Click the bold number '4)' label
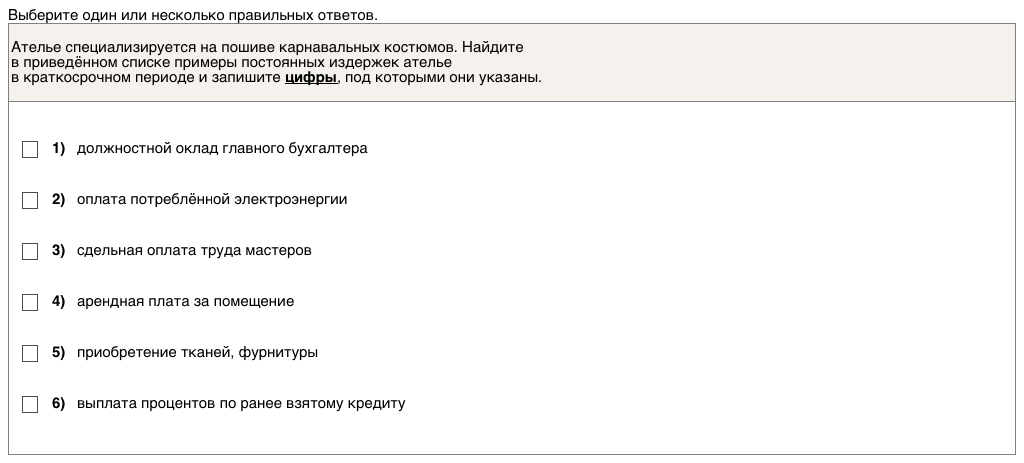This screenshot has width=1024, height=463. pos(58,301)
